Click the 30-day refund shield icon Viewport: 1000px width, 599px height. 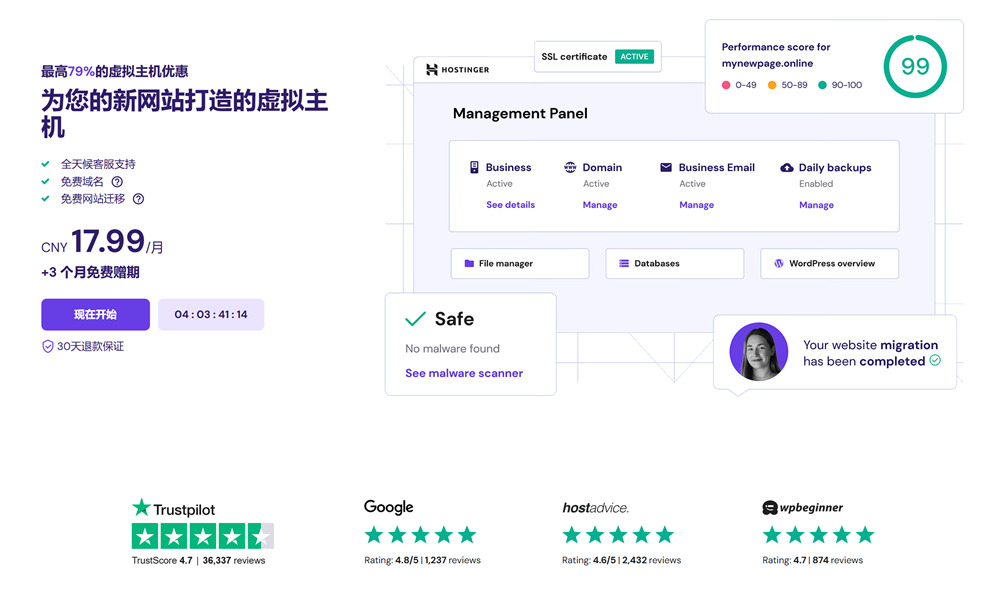point(47,346)
